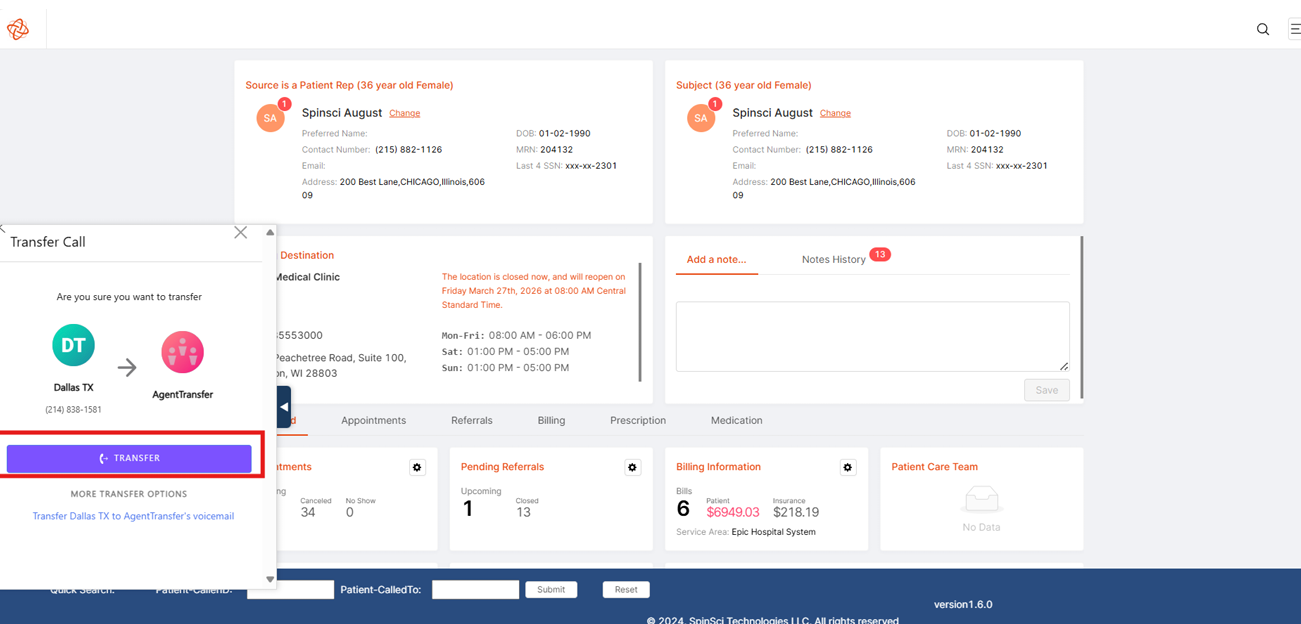Open the hamburger menu icon

tap(1295, 29)
